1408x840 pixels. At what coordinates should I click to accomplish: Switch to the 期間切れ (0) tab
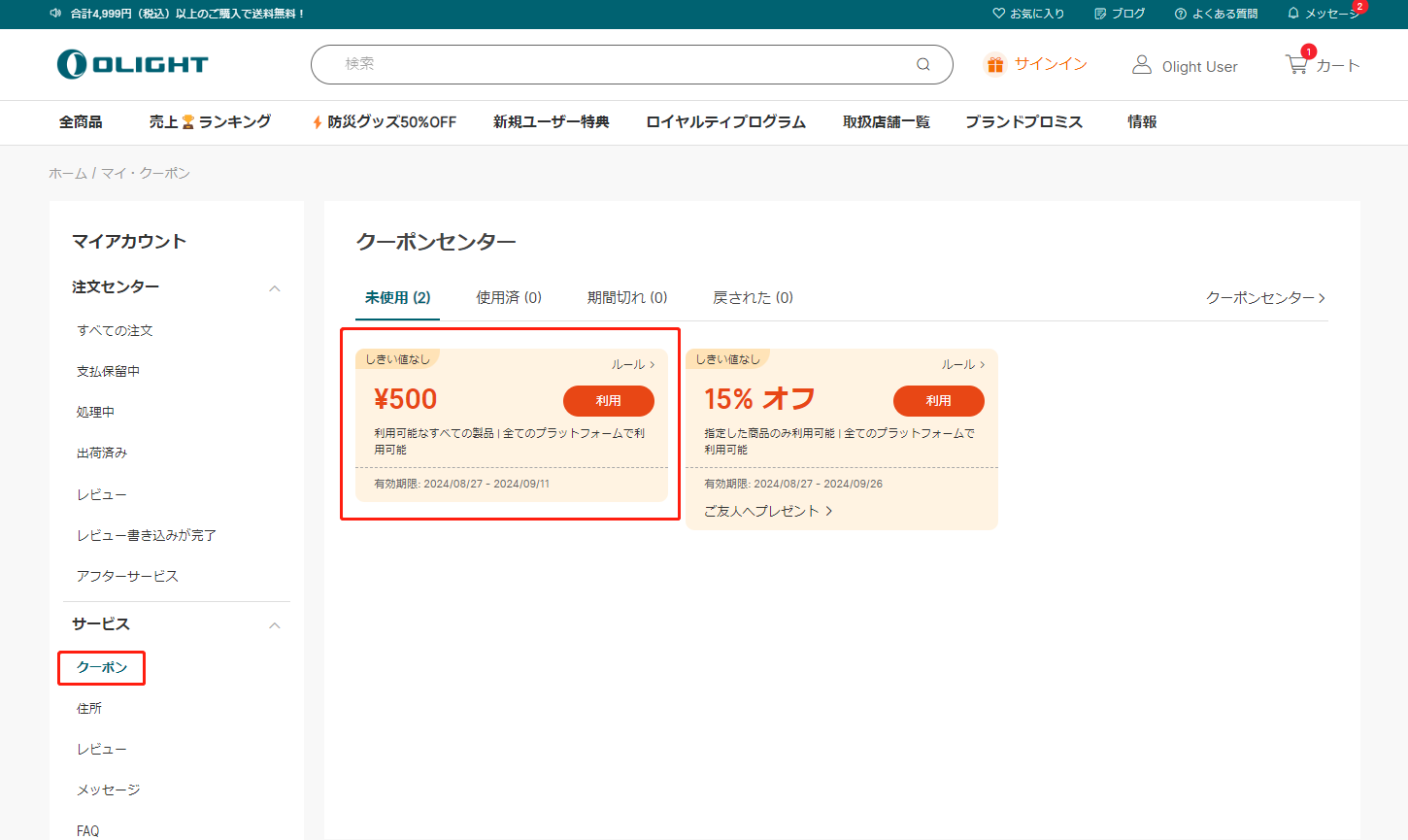[627, 298]
